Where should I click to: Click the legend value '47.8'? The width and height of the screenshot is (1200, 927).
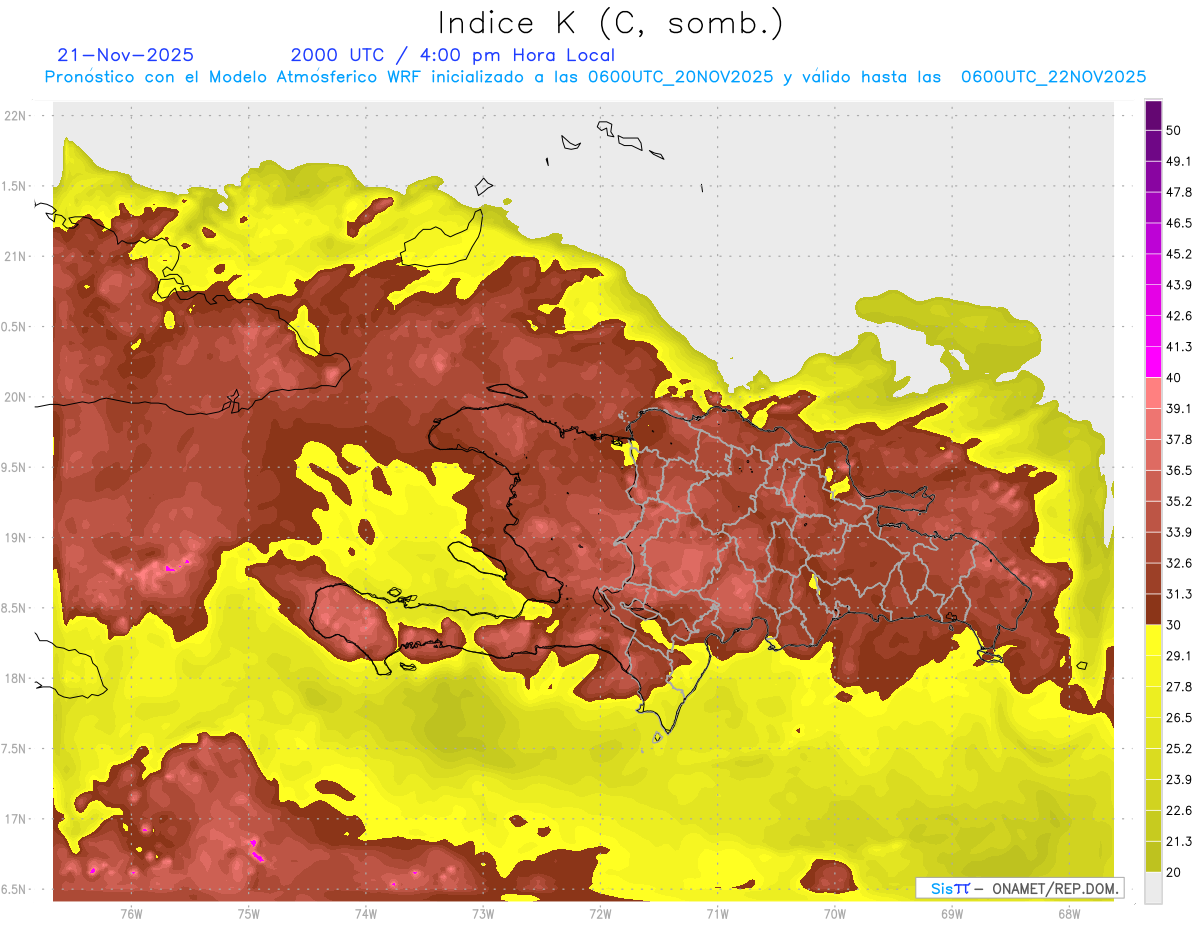[1178, 192]
